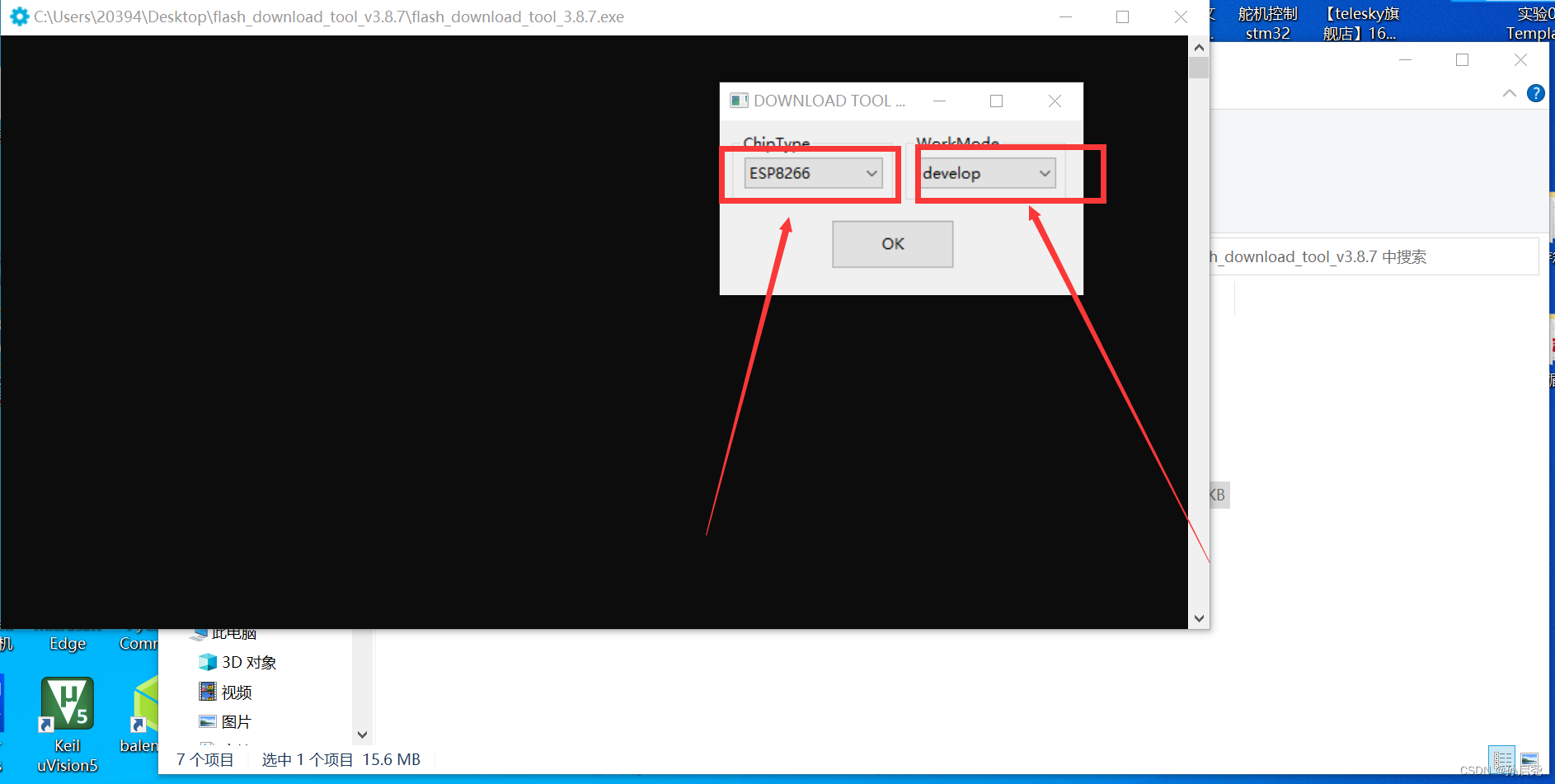
Task: Click the 3D 对象 cube icon
Action: pos(208,662)
